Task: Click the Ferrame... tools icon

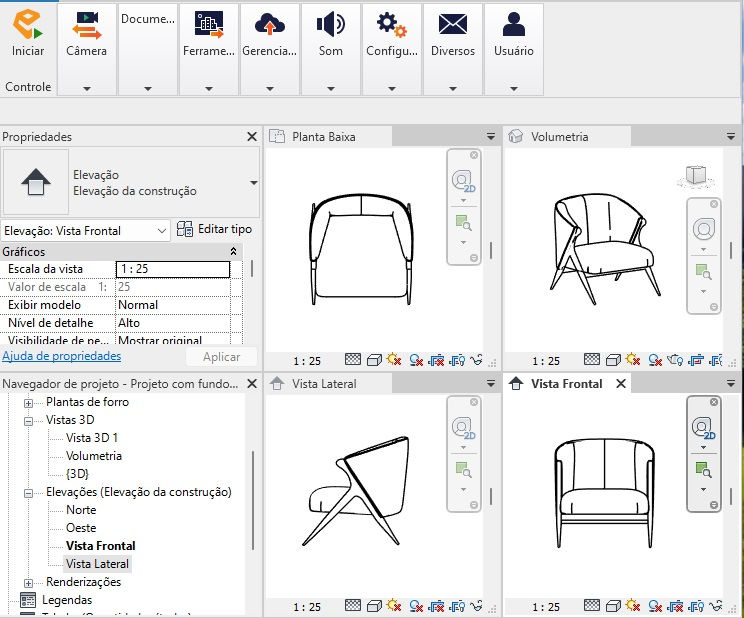Action: pyautogui.click(x=209, y=25)
